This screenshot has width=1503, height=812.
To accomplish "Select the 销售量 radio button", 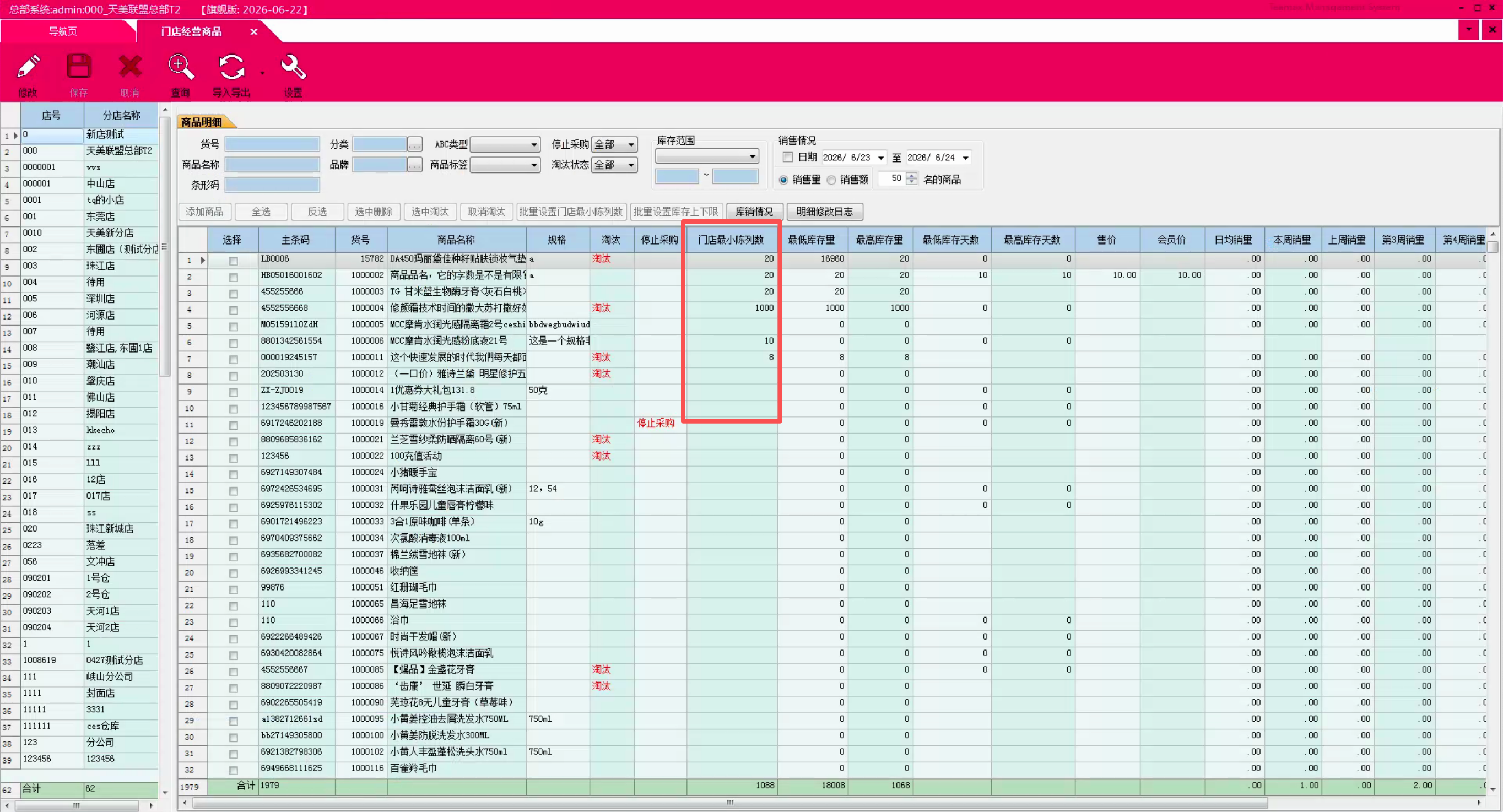I will pos(783,180).
